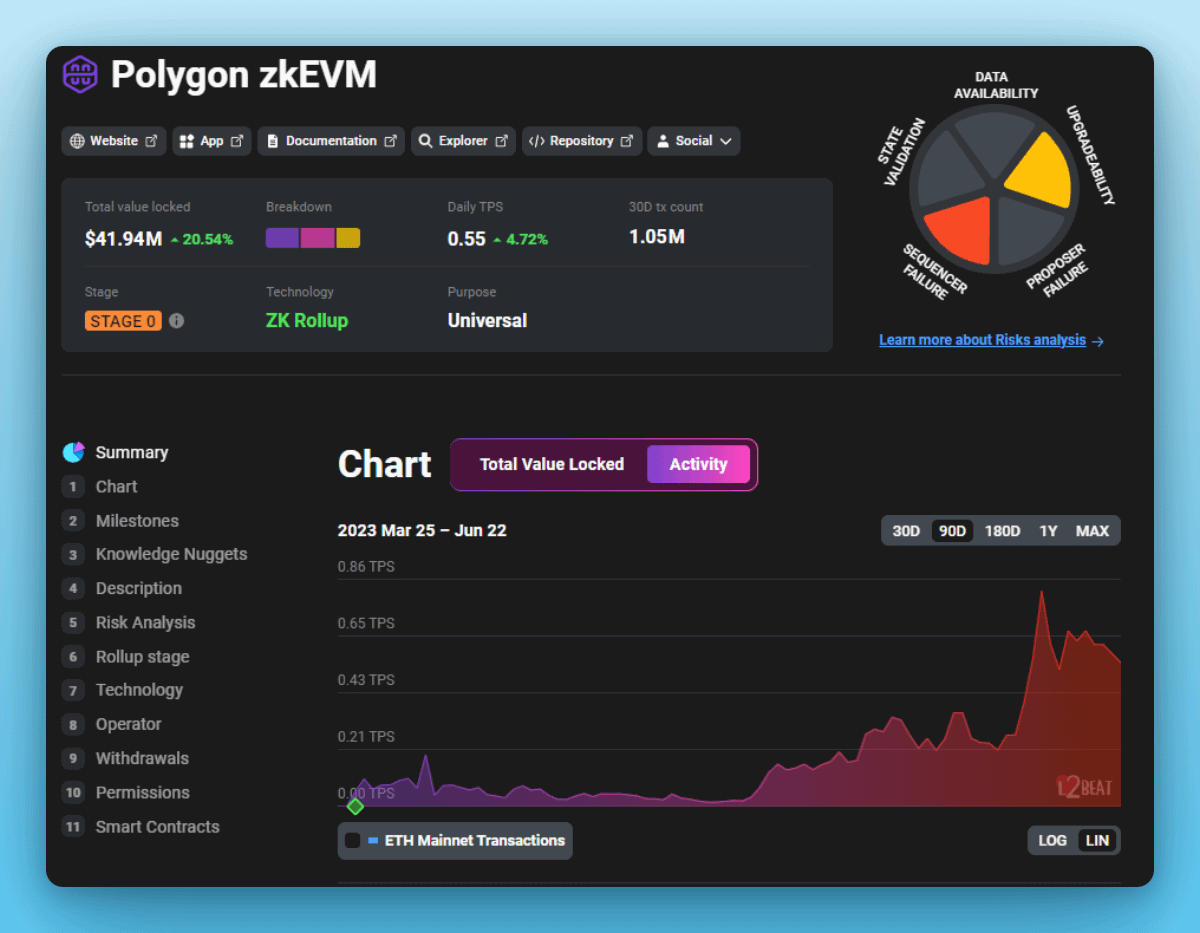Switch the chart to Total Value Locked
The height and width of the screenshot is (933, 1200).
[x=552, y=464]
